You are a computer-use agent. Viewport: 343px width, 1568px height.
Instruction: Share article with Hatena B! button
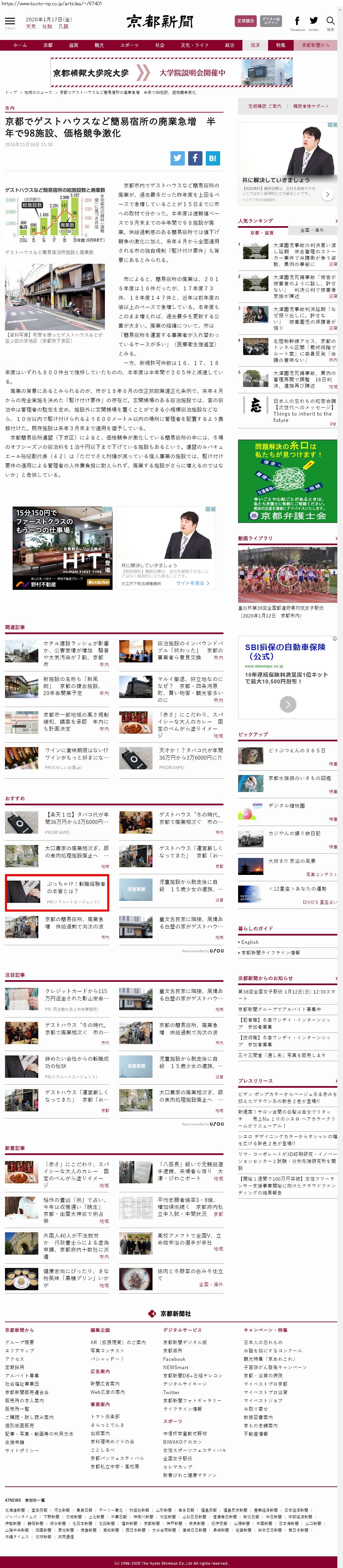coord(212,158)
